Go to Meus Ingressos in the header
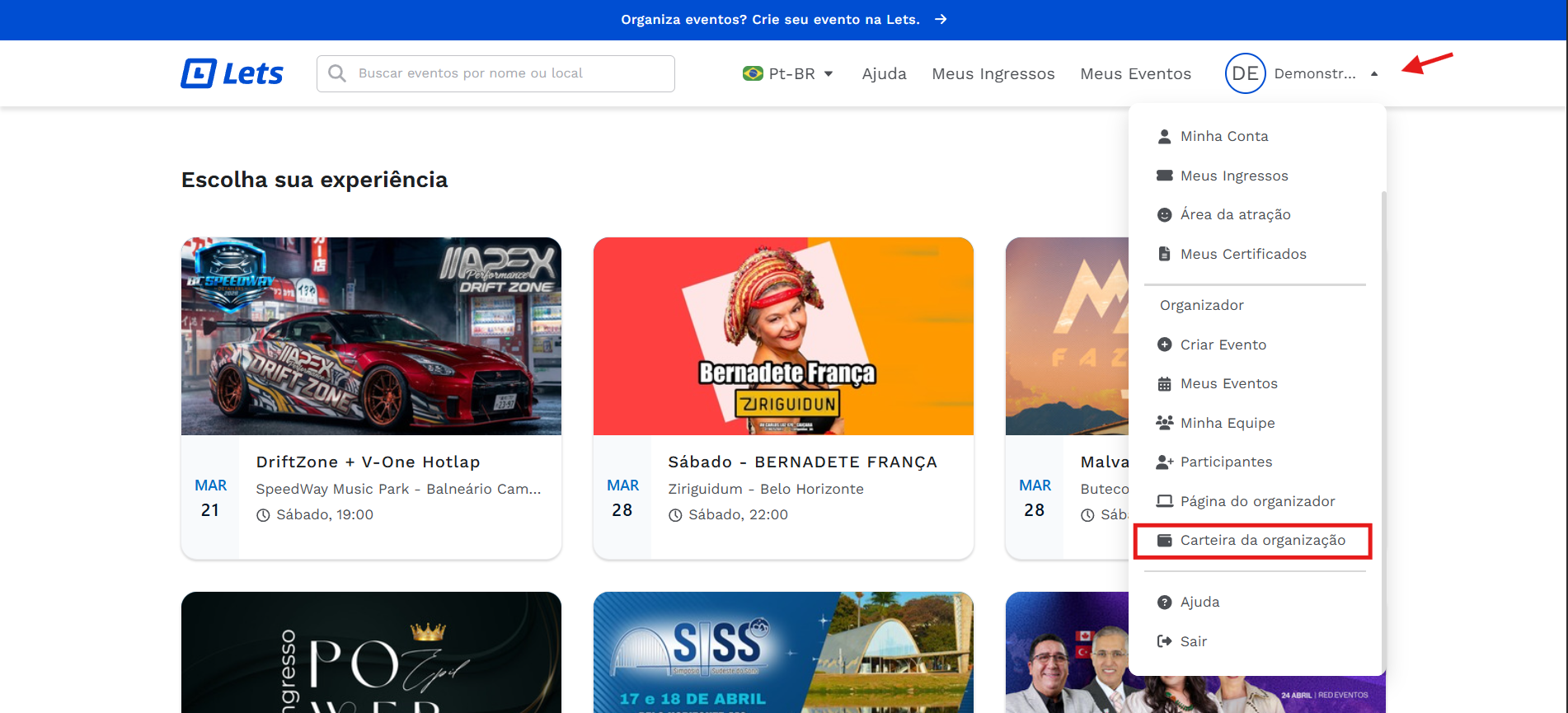 [x=993, y=73]
